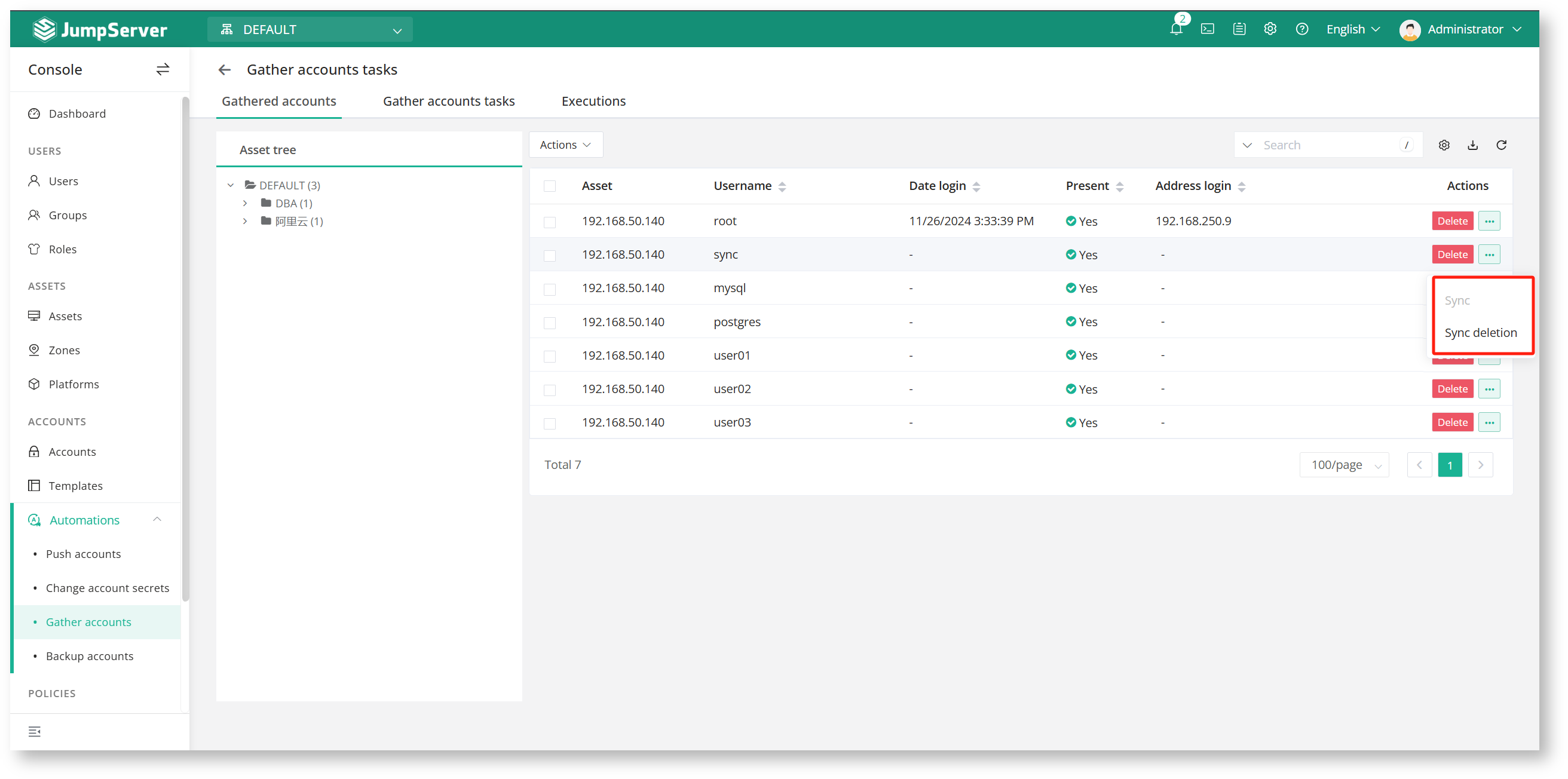Open the search filter options chevron

coord(1247,145)
